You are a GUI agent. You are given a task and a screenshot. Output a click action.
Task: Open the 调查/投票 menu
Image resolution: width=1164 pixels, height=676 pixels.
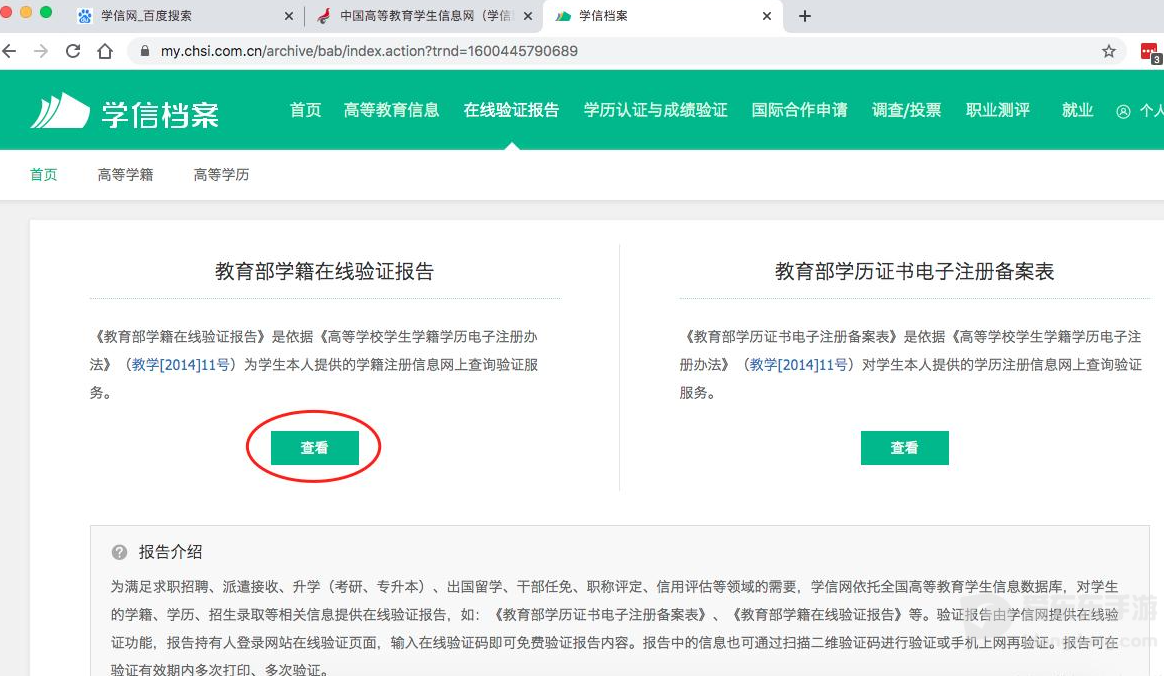point(906,110)
